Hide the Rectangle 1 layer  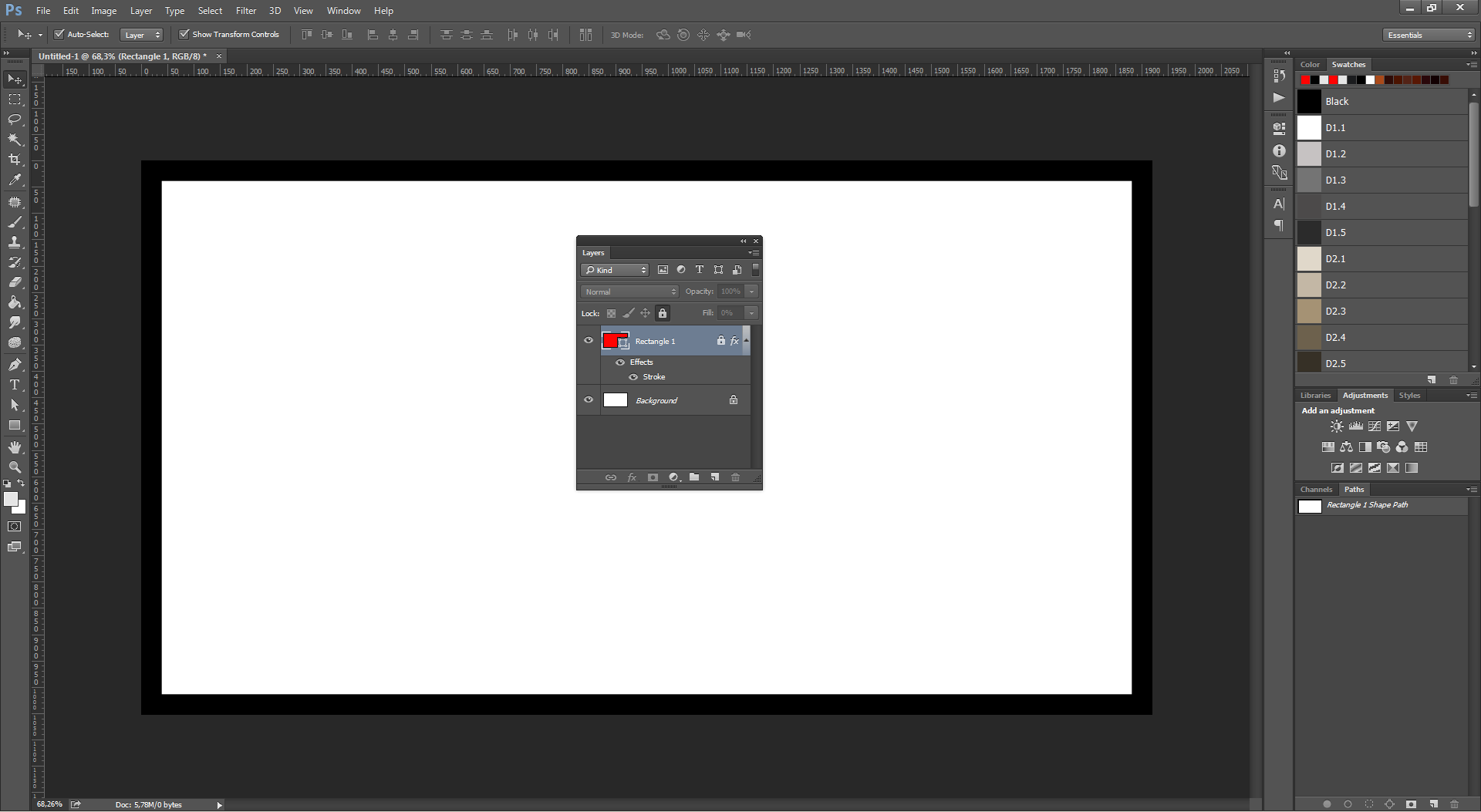point(589,340)
